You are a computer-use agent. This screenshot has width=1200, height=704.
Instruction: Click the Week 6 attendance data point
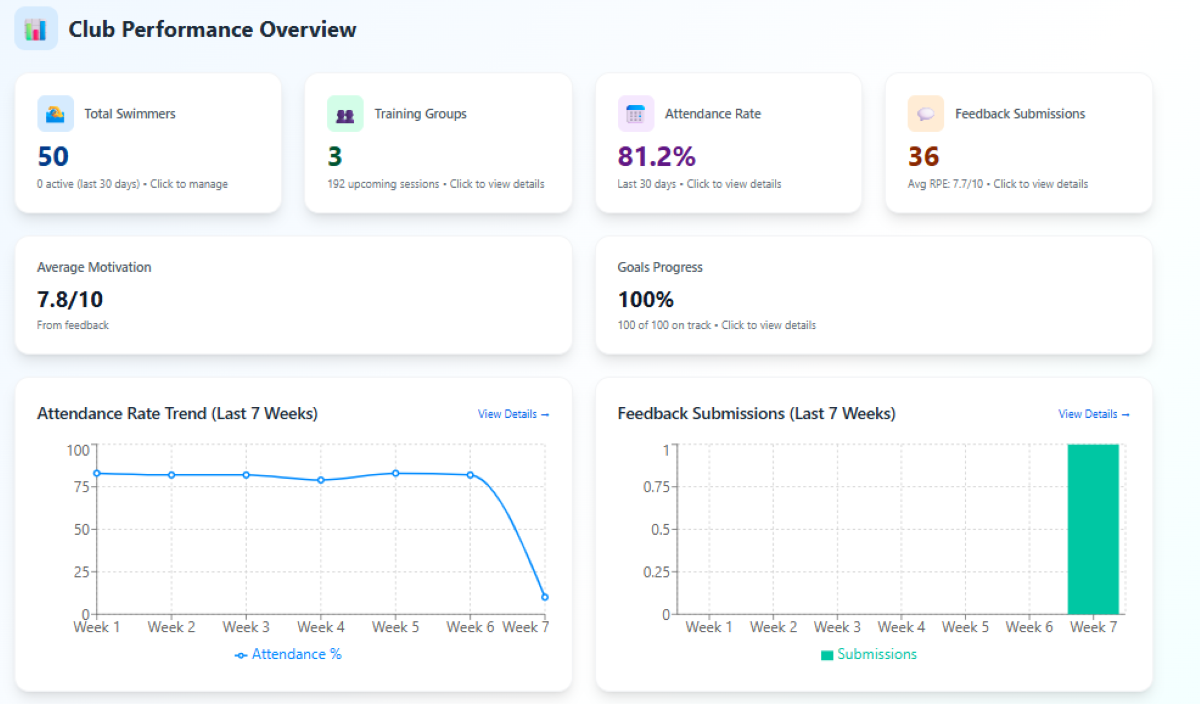(470, 475)
